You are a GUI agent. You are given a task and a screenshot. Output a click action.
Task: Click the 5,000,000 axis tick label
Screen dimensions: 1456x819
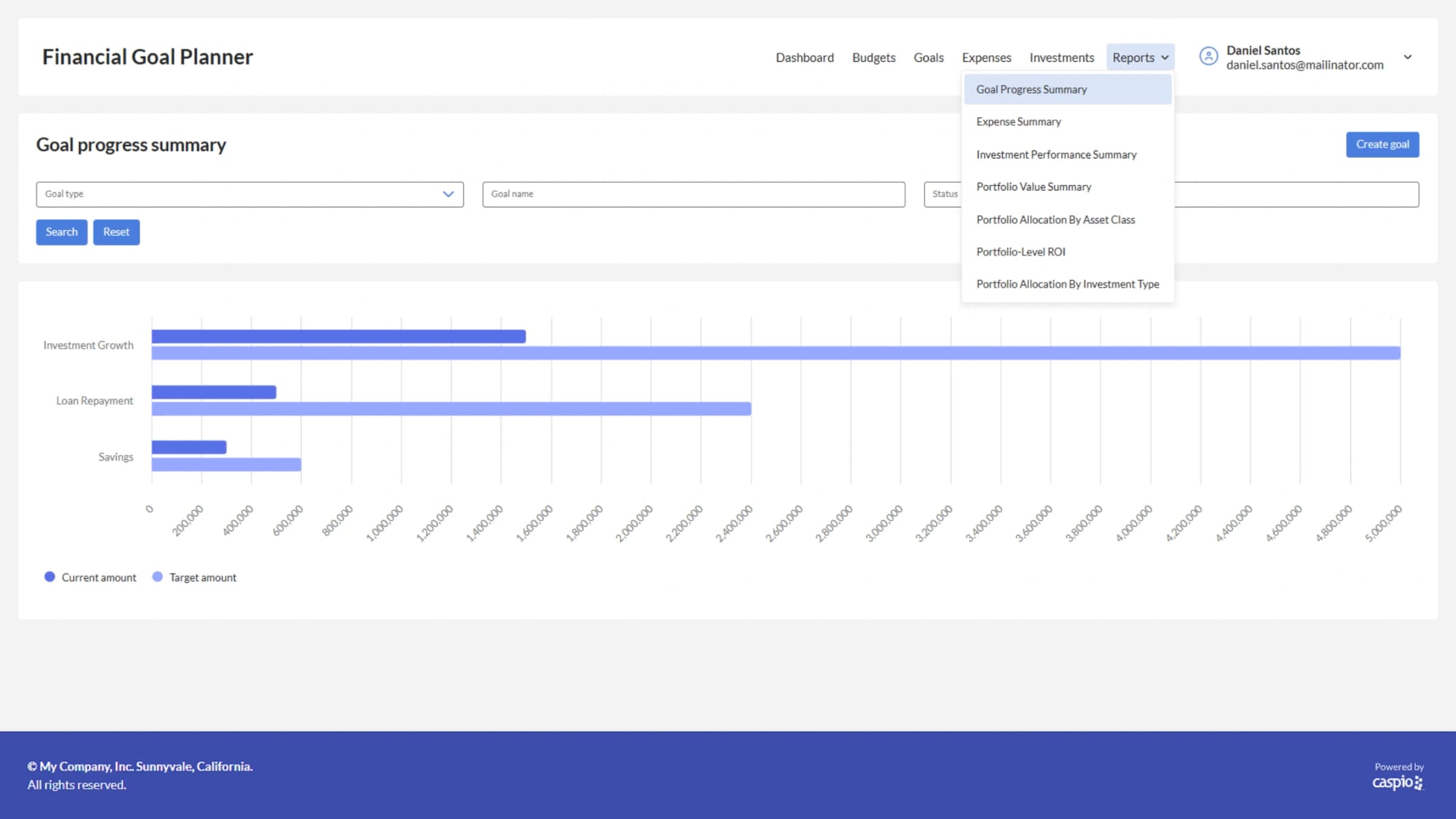(1384, 523)
